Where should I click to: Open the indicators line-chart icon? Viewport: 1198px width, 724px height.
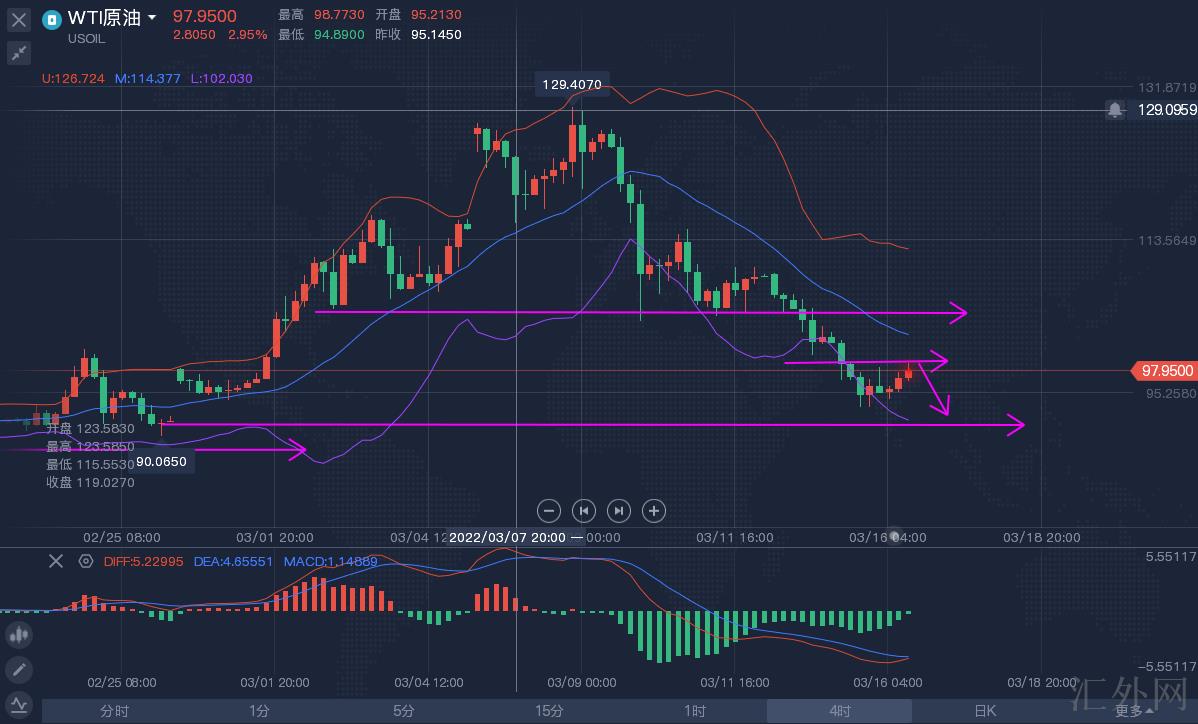19,704
